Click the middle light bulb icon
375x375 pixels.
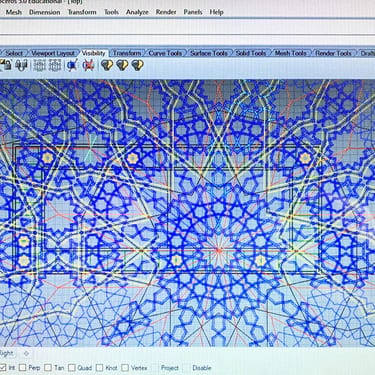pos(122,65)
